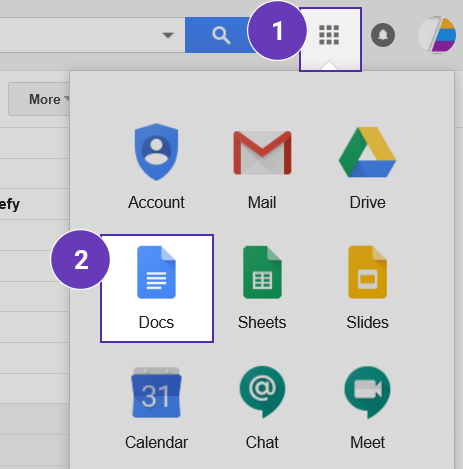Click the Docs label text
Screen dimensions: 463x469
click(x=156, y=322)
